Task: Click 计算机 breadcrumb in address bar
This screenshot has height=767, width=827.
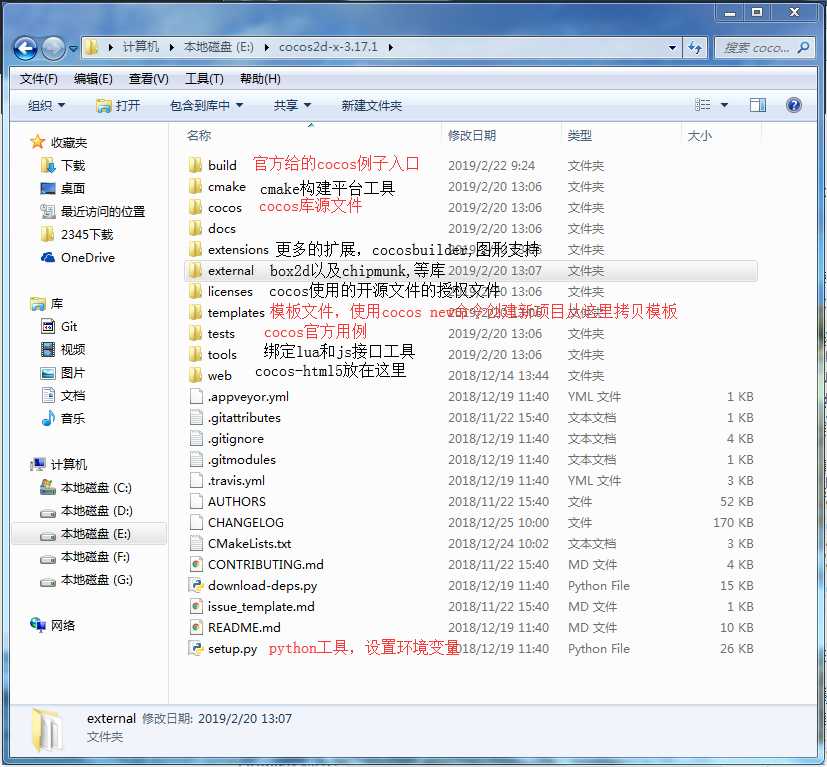Action: click(140, 47)
